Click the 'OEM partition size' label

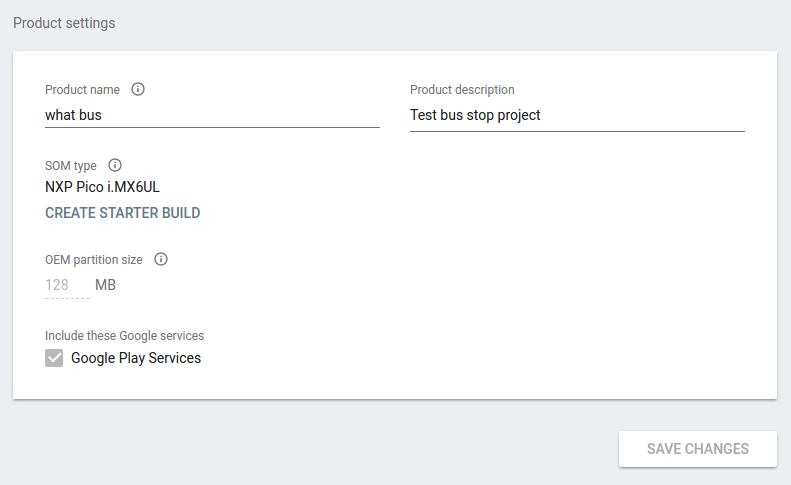[x=94, y=260]
